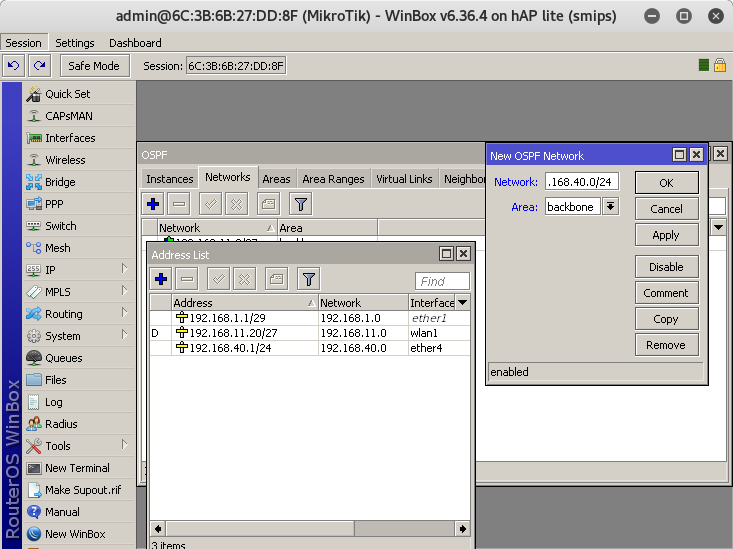Open the Bridge section
The height and width of the screenshot is (549, 733).
[x=79, y=182]
